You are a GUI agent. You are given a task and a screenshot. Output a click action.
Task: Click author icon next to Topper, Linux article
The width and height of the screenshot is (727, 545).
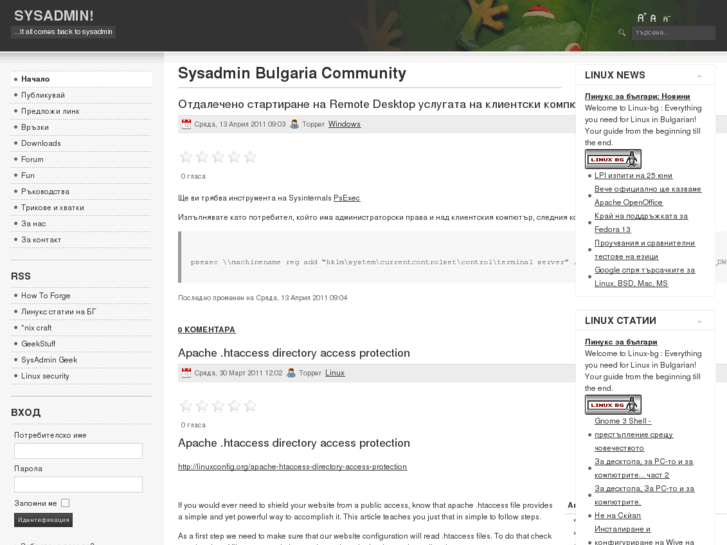point(291,373)
